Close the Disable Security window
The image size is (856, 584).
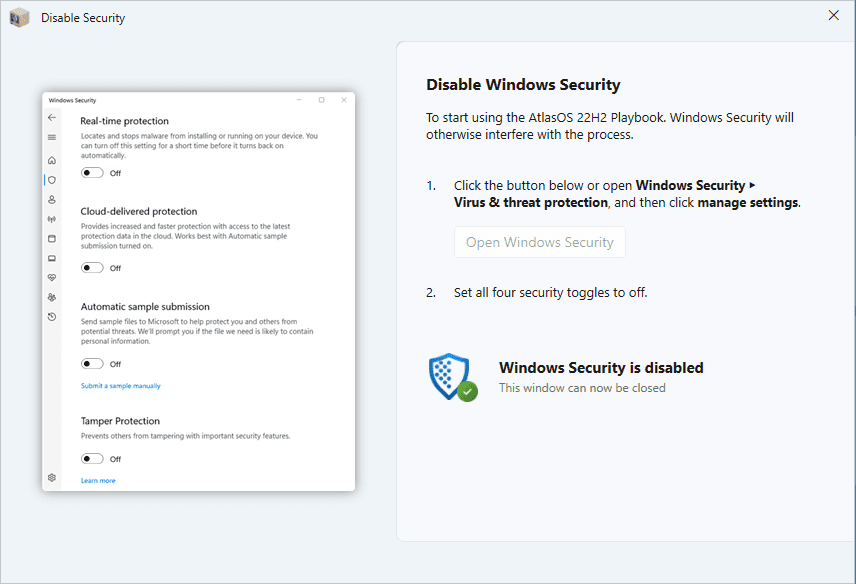[833, 15]
